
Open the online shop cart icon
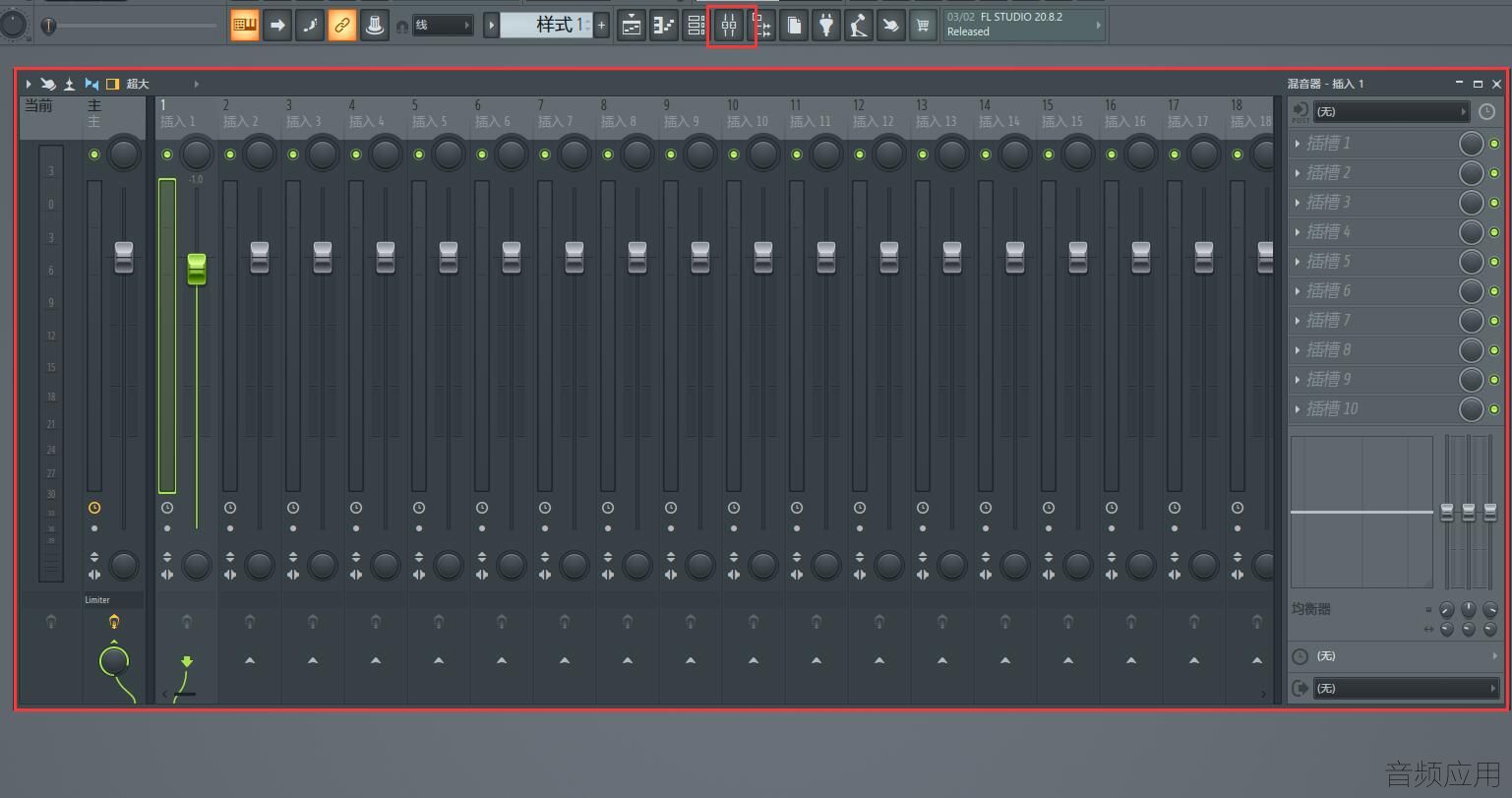923,26
